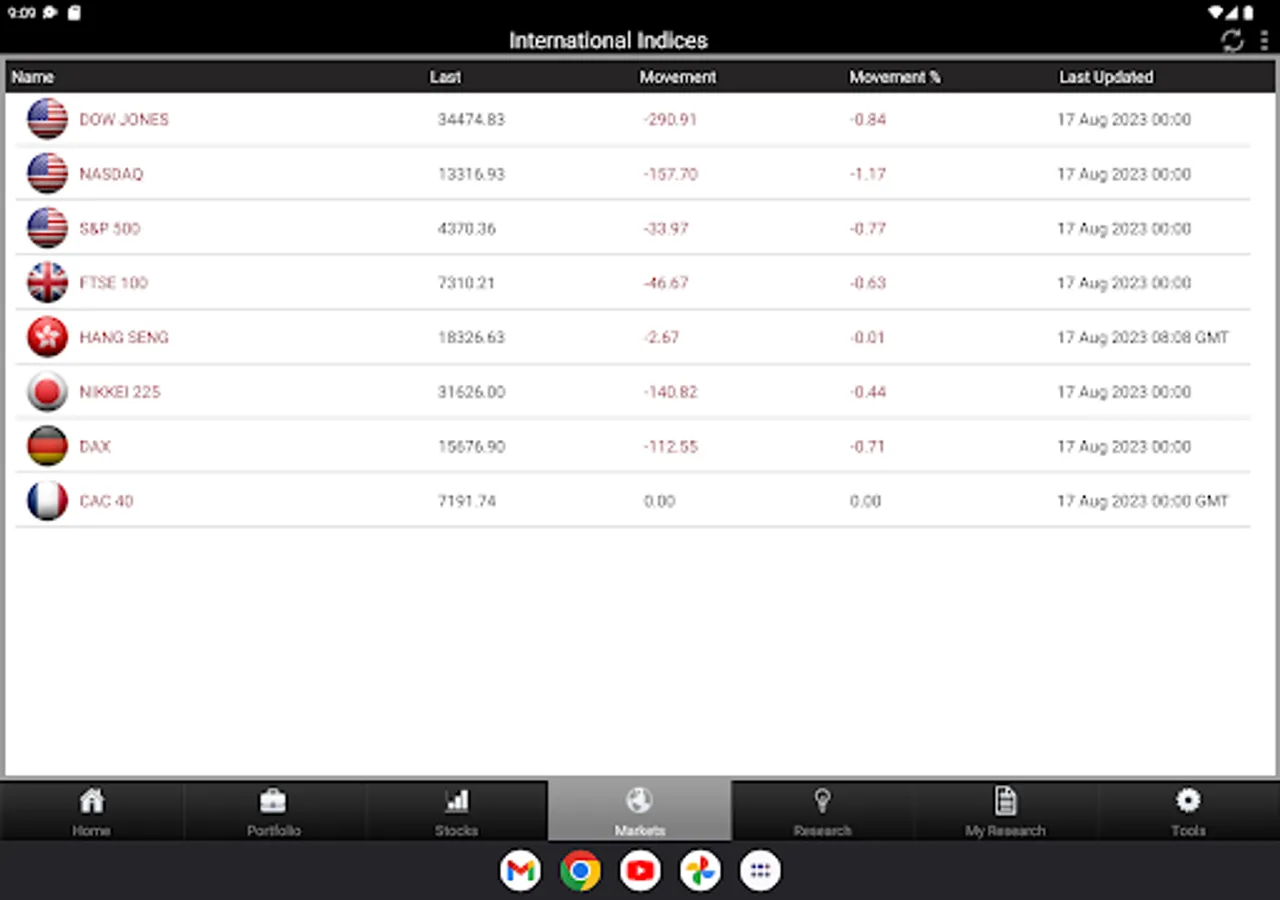Click DOW JONES percent -0.84

pyautogui.click(x=868, y=119)
